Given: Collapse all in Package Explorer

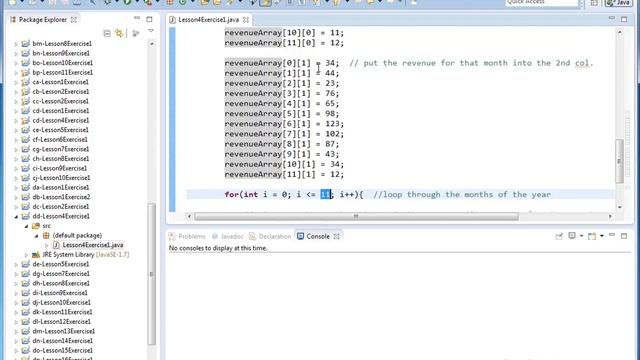Looking at the screenshot, I should point(107,33).
